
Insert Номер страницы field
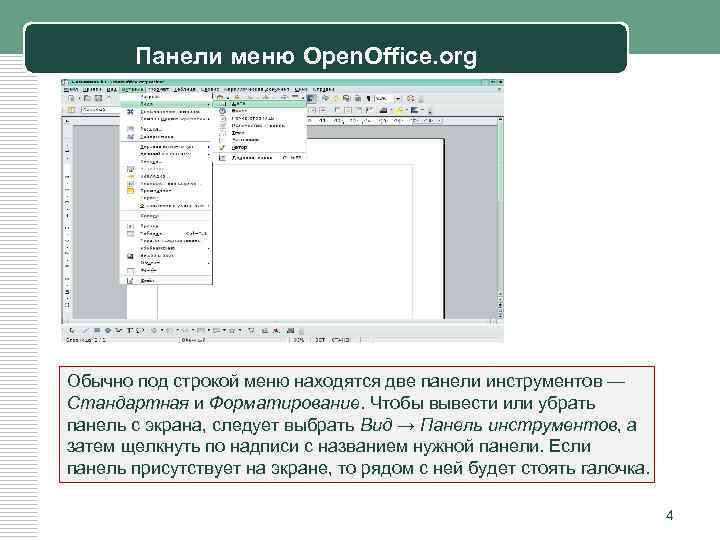point(259,118)
